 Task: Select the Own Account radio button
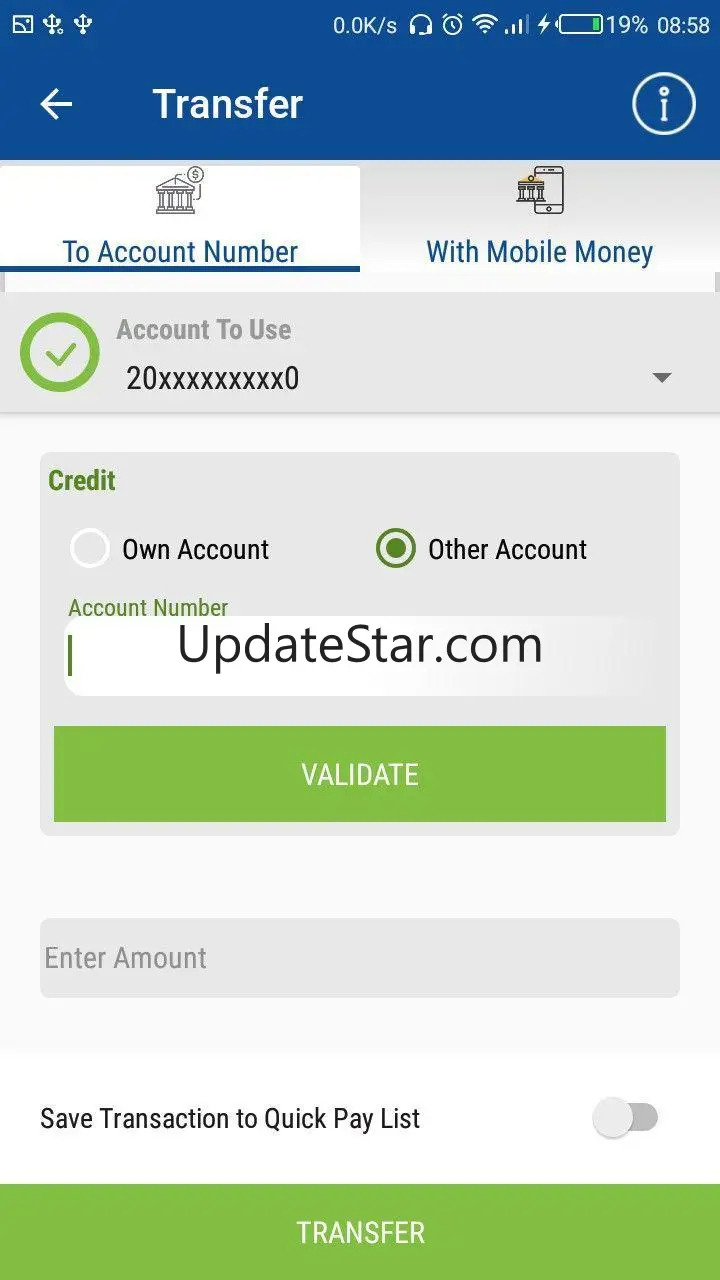pyautogui.click(x=89, y=549)
